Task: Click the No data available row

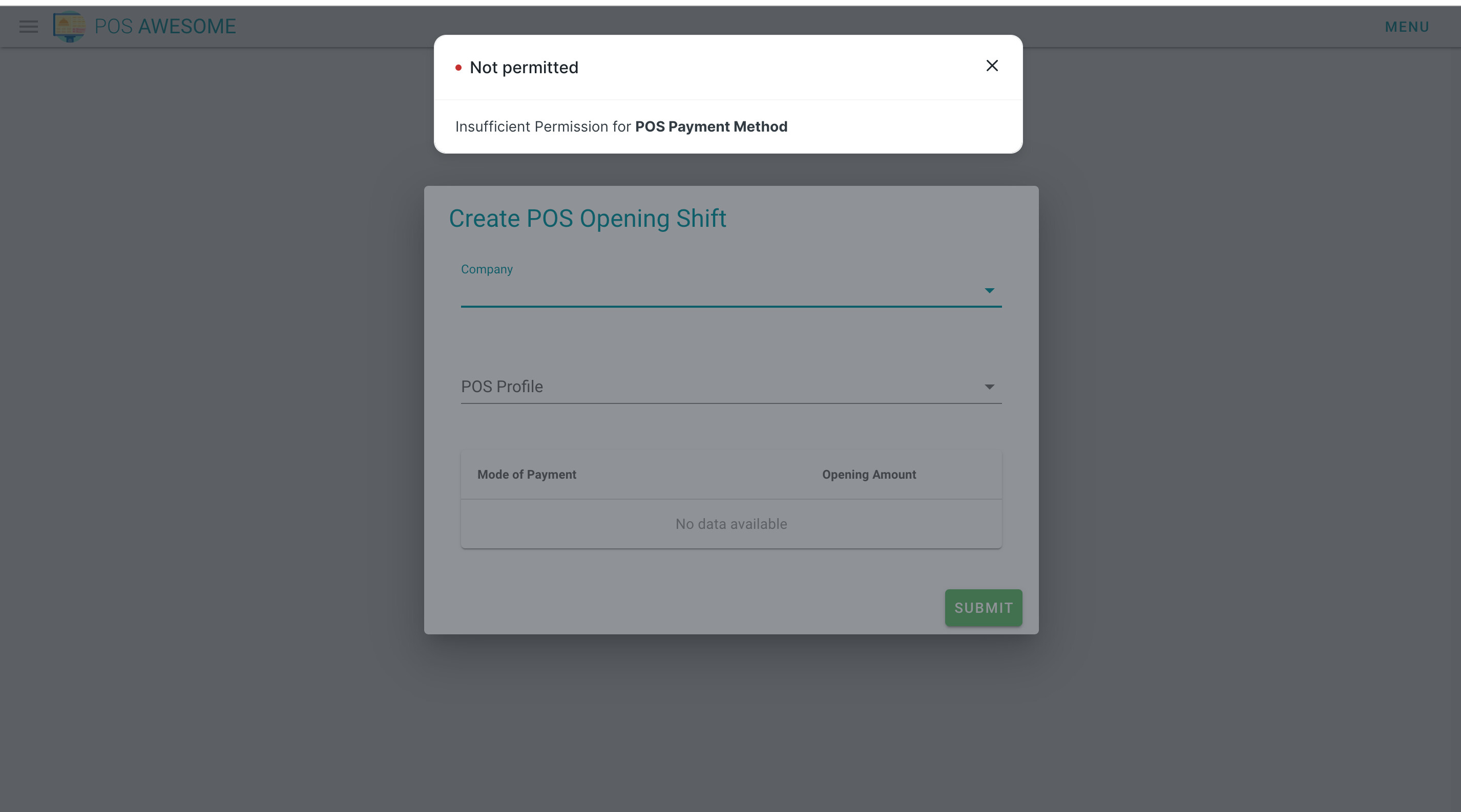Action: 731,524
